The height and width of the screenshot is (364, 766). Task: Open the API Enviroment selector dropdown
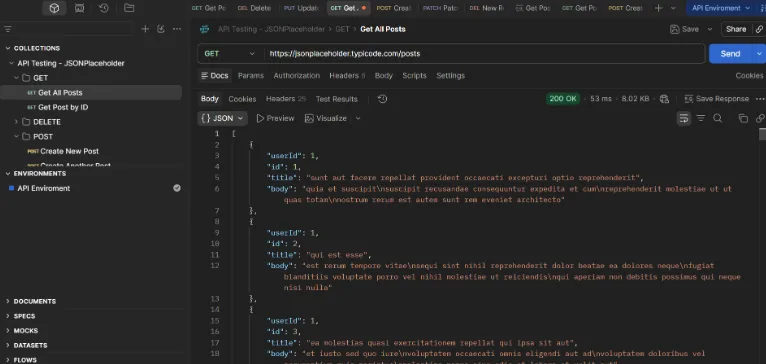(721, 8)
